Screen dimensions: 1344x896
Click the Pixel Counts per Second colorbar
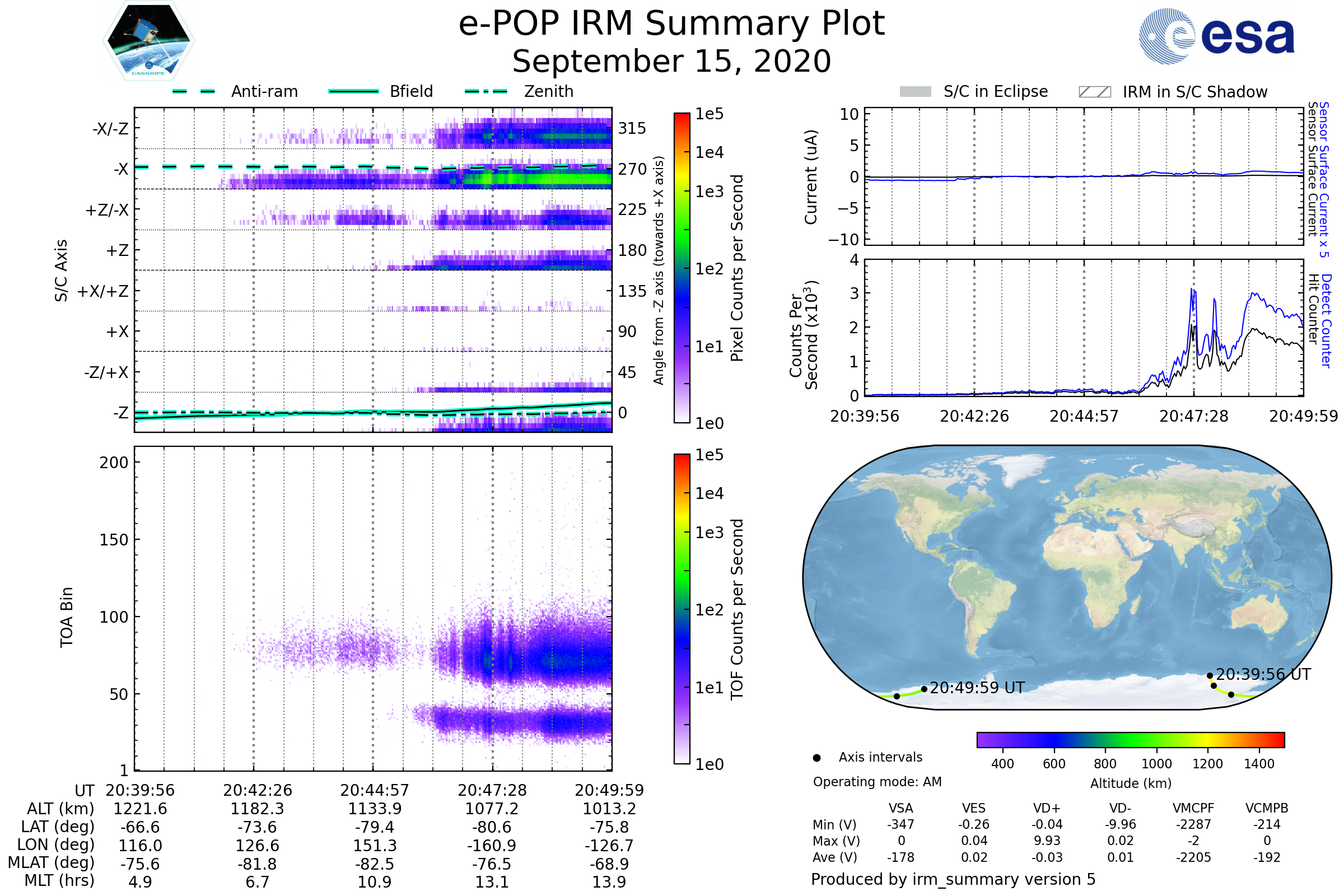682,268
